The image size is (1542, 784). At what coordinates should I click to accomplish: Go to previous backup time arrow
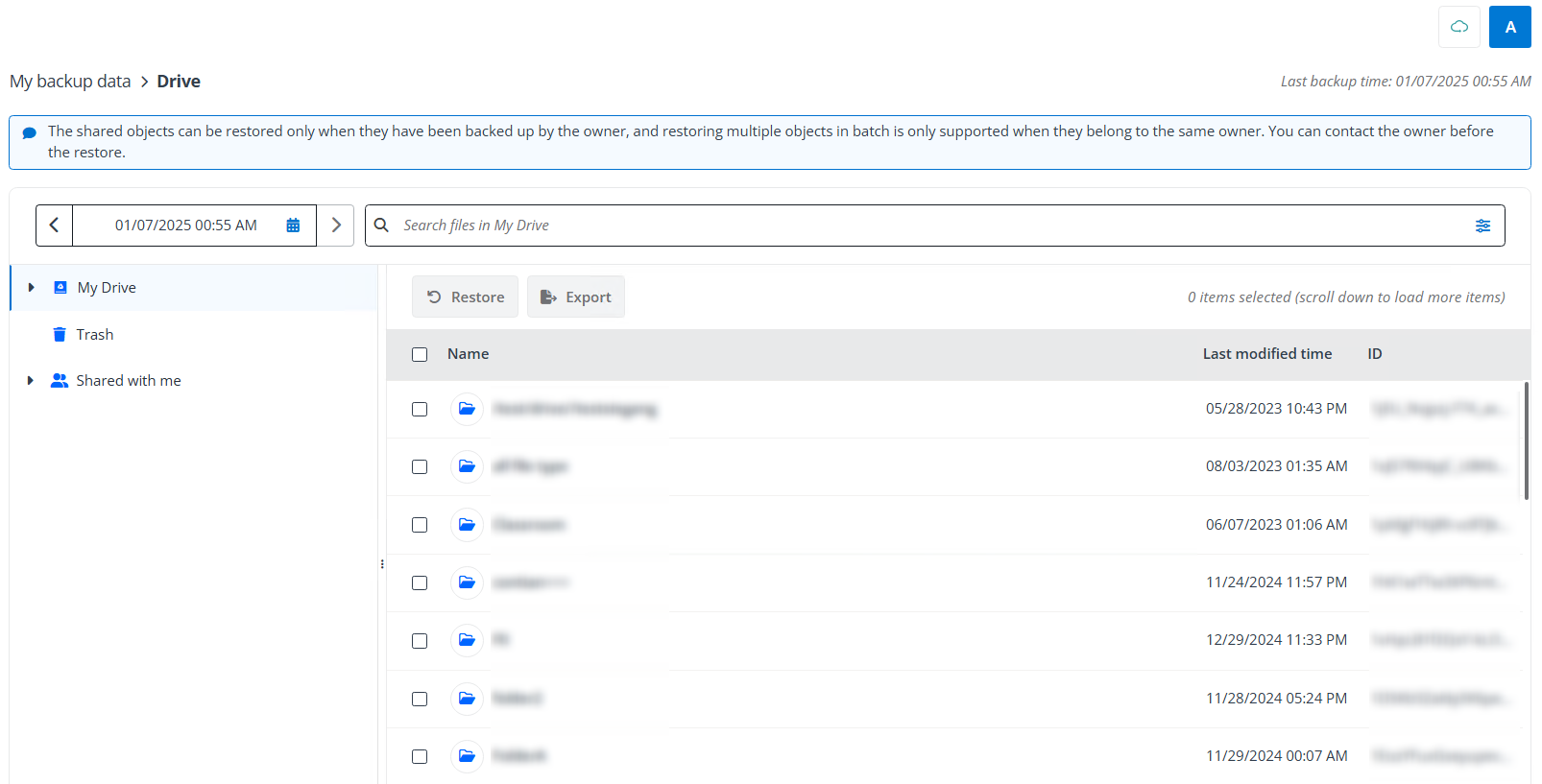click(x=55, y=226)
